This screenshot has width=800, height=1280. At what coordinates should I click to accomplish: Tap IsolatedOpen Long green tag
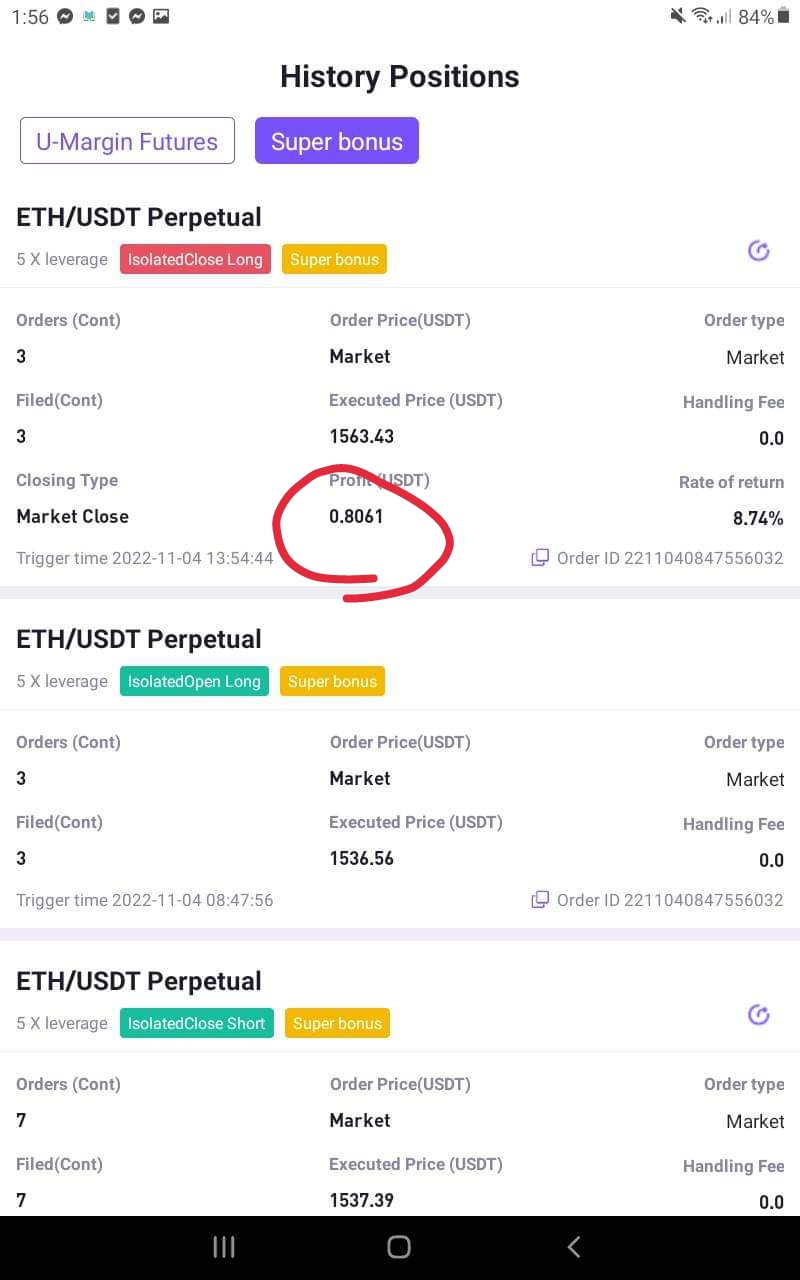(x=194, y=681)
